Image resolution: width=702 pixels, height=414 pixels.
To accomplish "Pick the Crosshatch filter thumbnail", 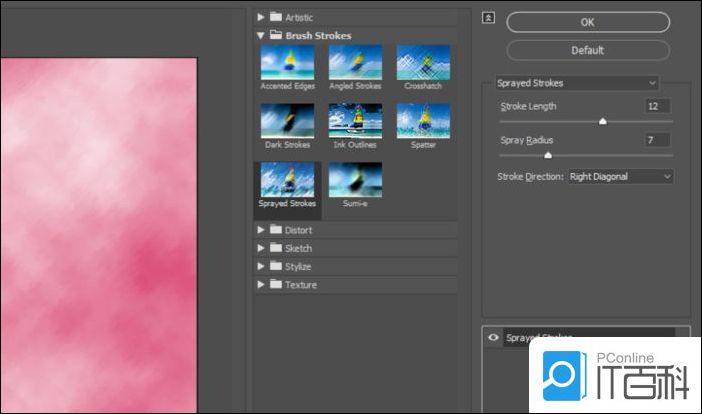I will coord(422,62).
